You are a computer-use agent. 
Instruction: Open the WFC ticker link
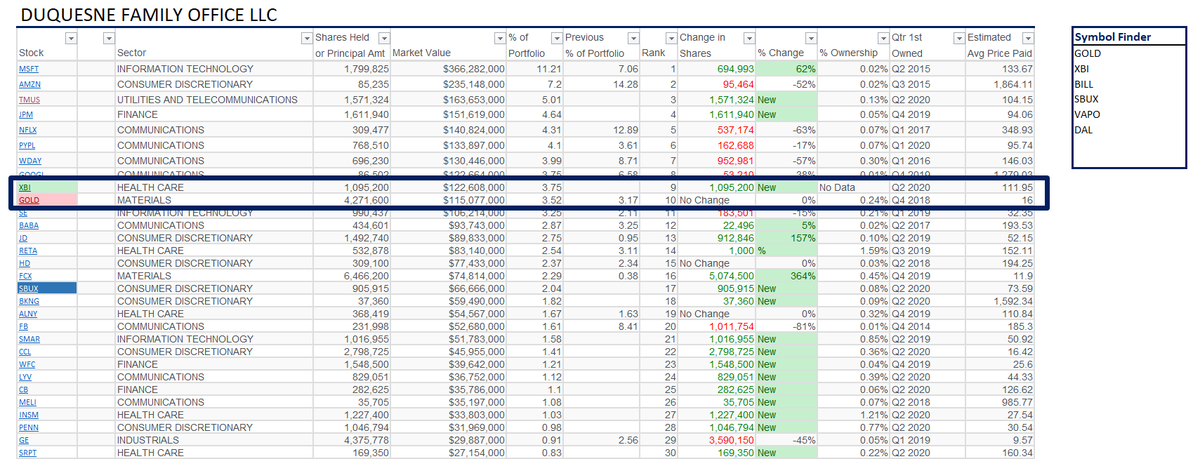tap(26, 365)
